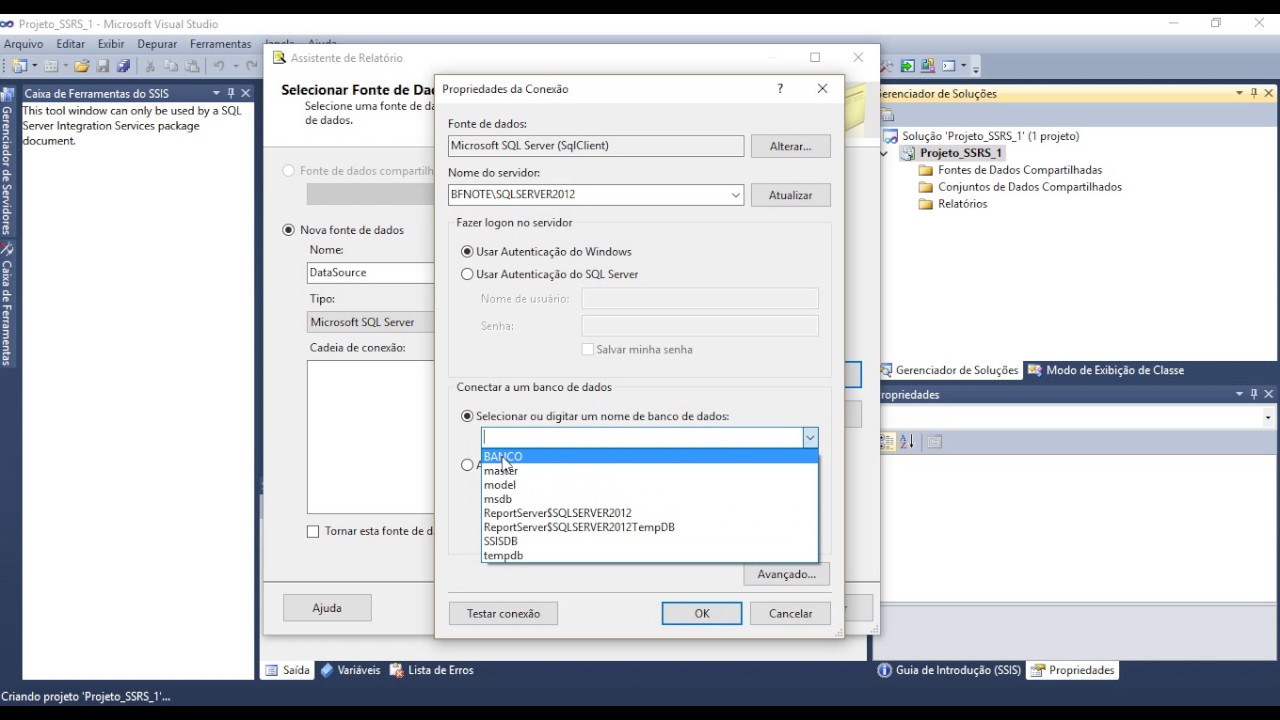
Task: Open the New Project dropdown arrow
Action: click(34, 66)
